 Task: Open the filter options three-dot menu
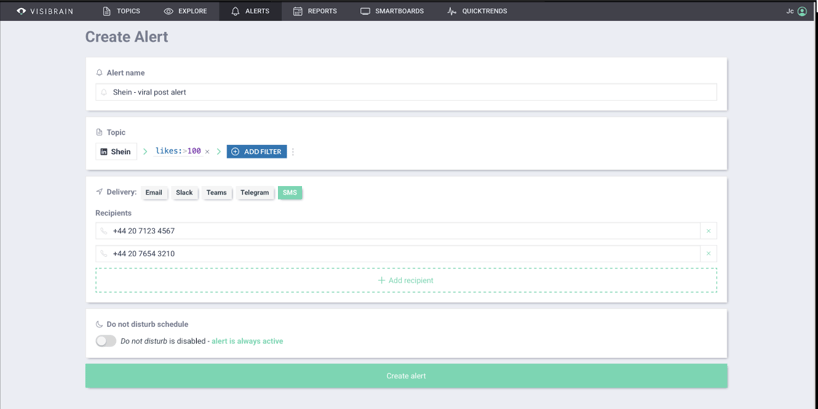[293, 152]
